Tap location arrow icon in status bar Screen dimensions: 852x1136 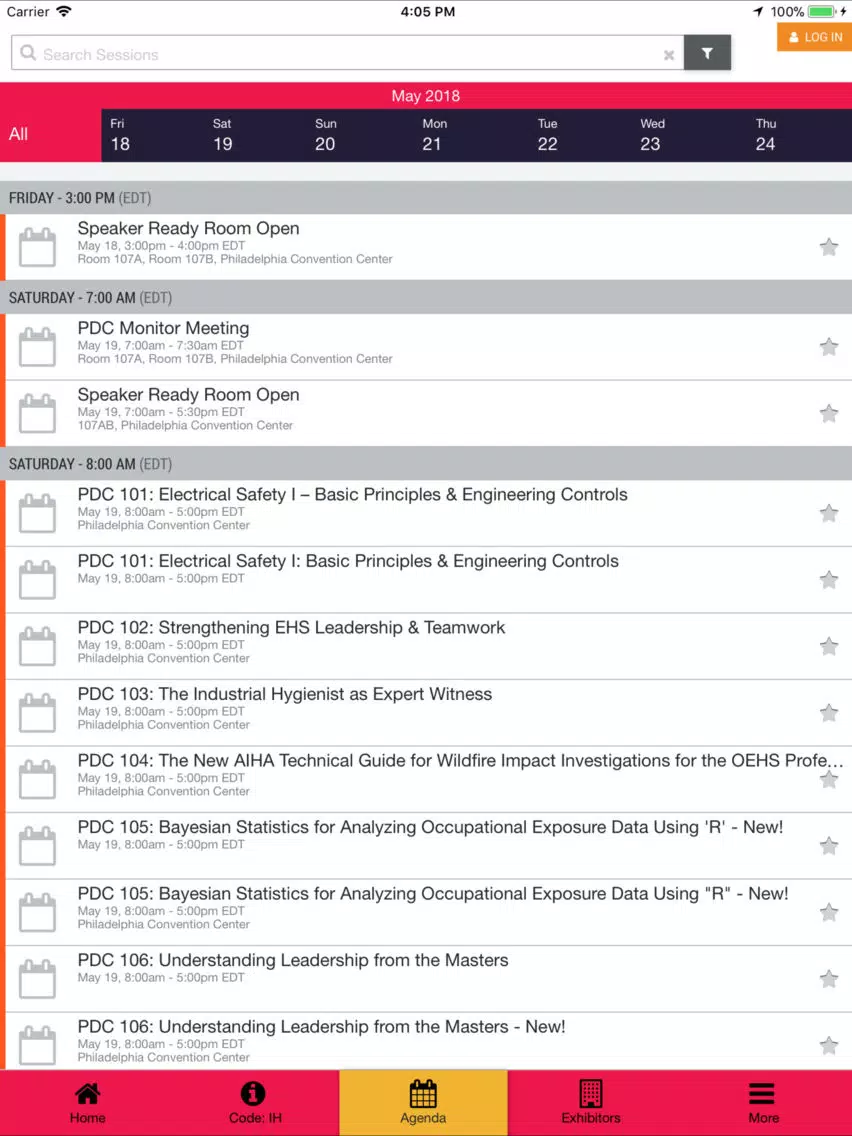tap(758, 12)
